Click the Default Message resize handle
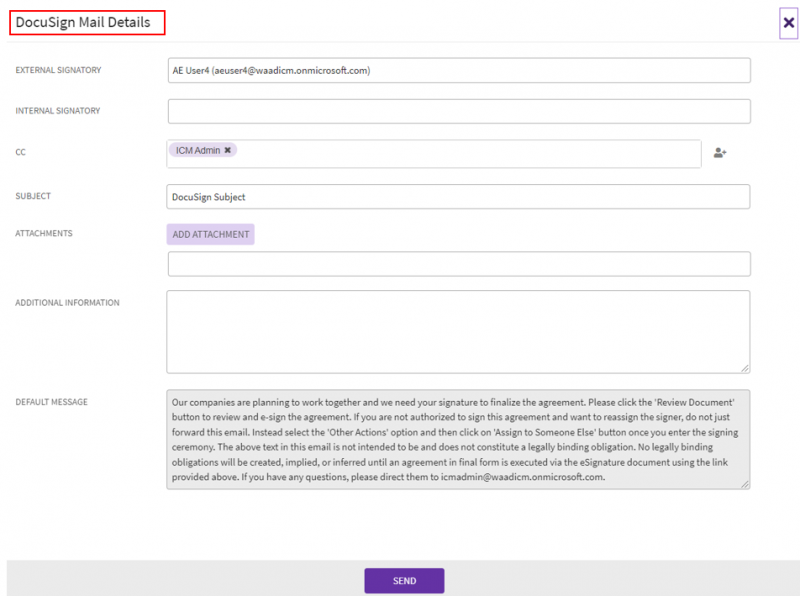The image size is (800, 596). click(x=745, y=484)
